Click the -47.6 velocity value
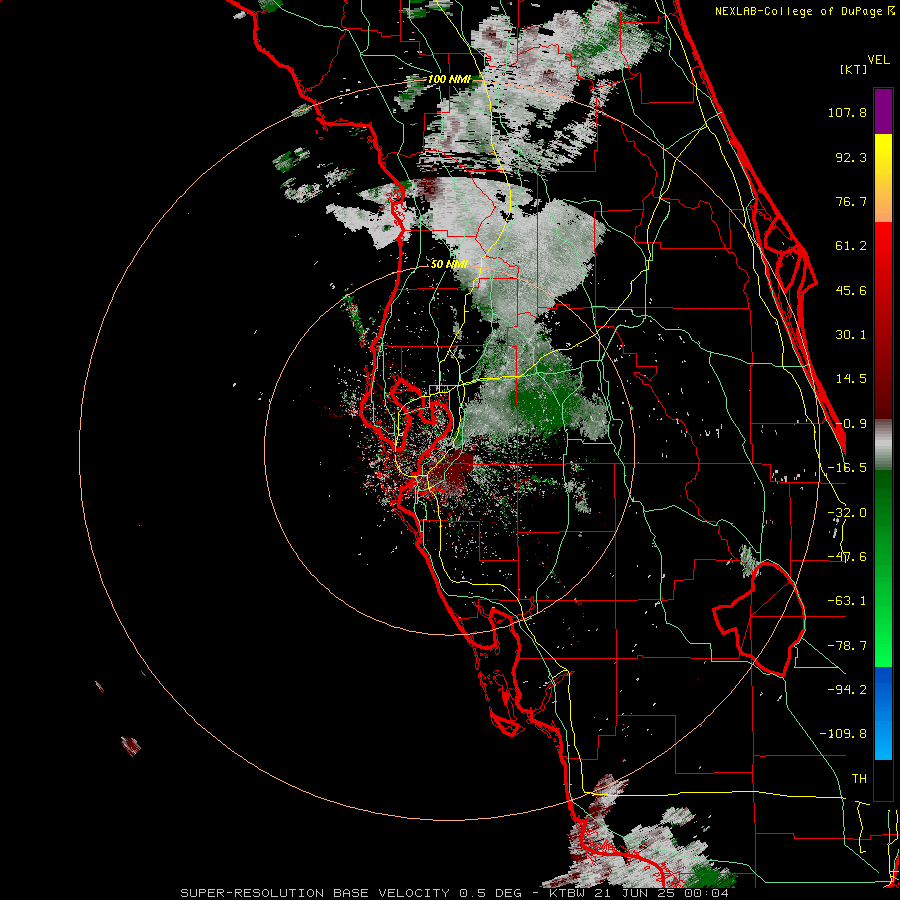Image resolution: width=900 pixels, height=900 pixels. (x=847, y=557)
